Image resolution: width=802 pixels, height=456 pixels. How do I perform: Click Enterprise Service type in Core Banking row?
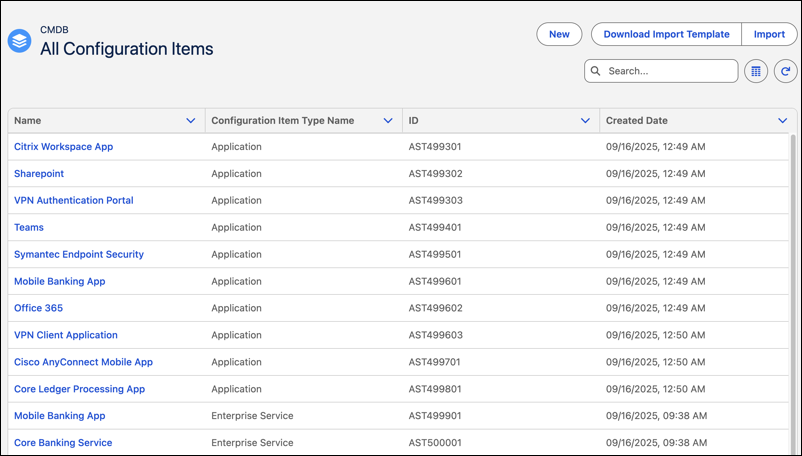252,443
